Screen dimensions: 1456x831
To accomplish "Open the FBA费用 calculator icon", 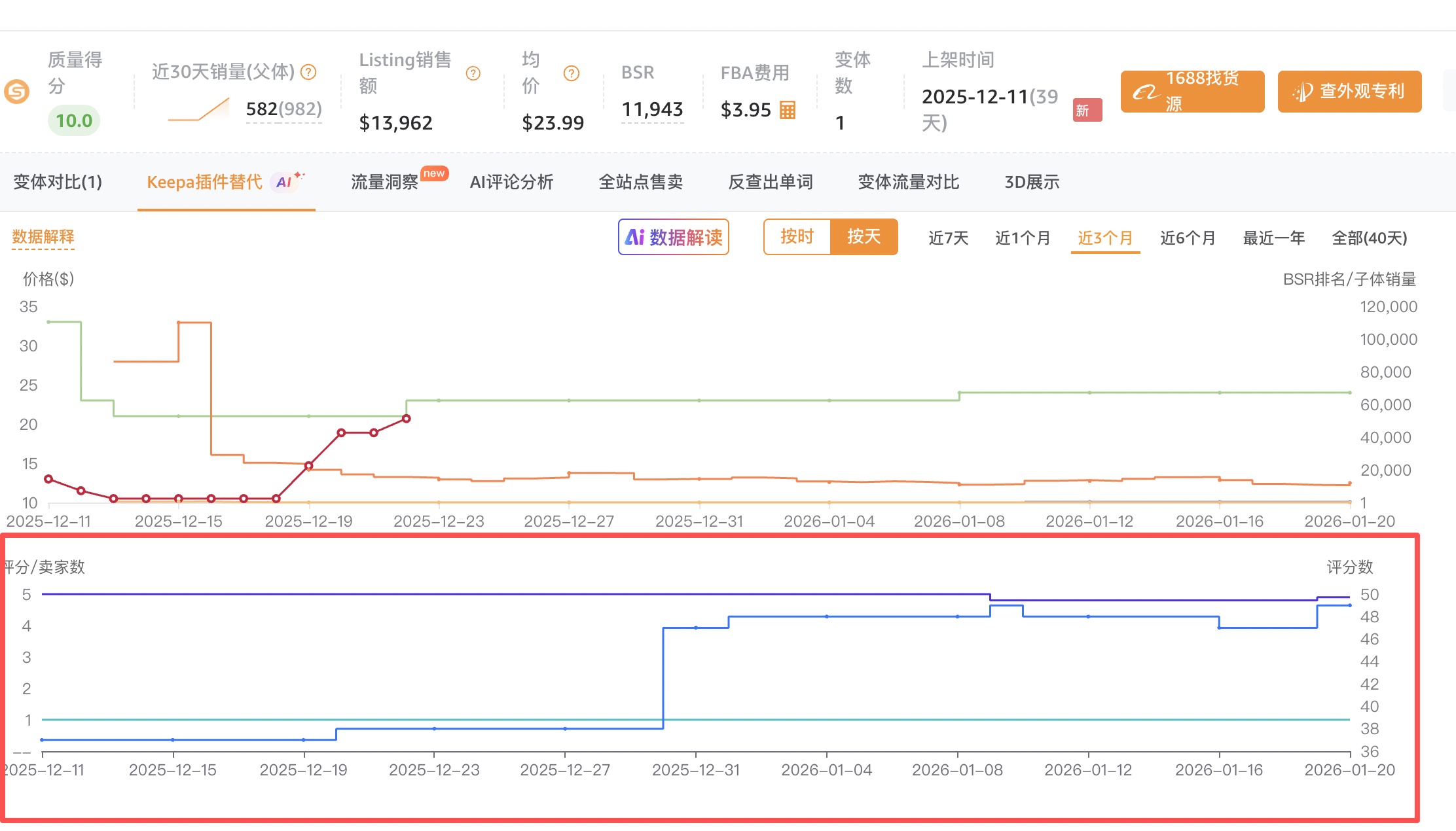I will pyautogui.click(x=788, y=110).
